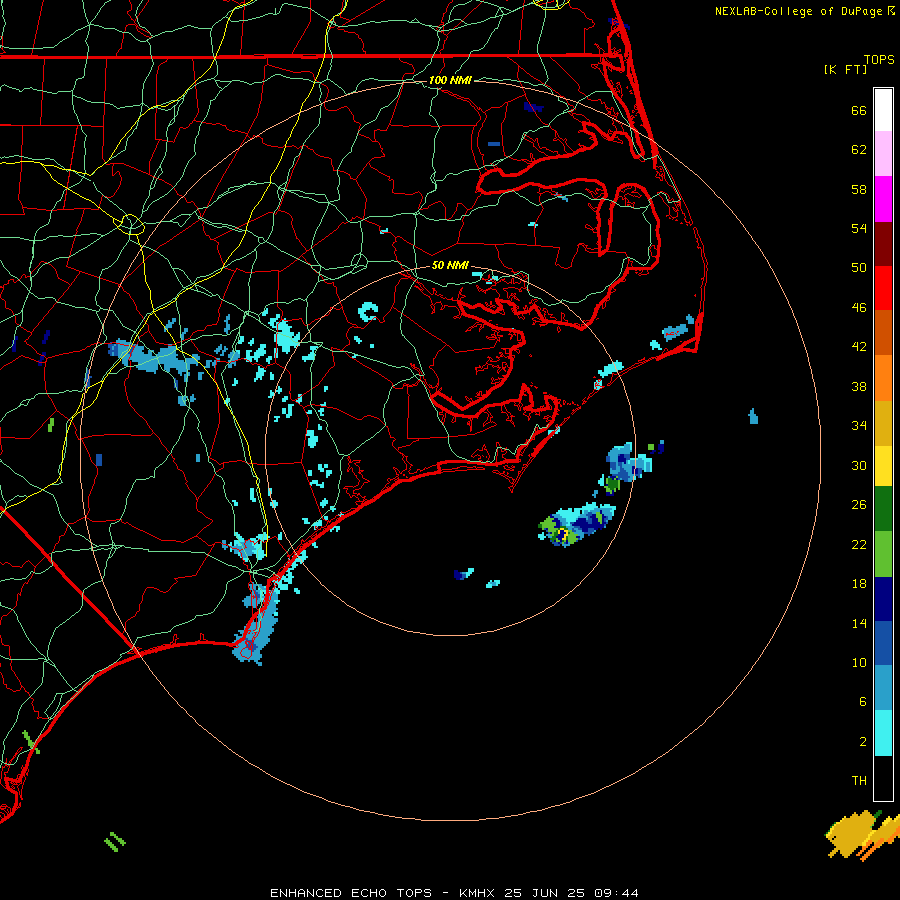Click the 18 legend value label
This screenshot has height=900, width=900.
(859, 584)
